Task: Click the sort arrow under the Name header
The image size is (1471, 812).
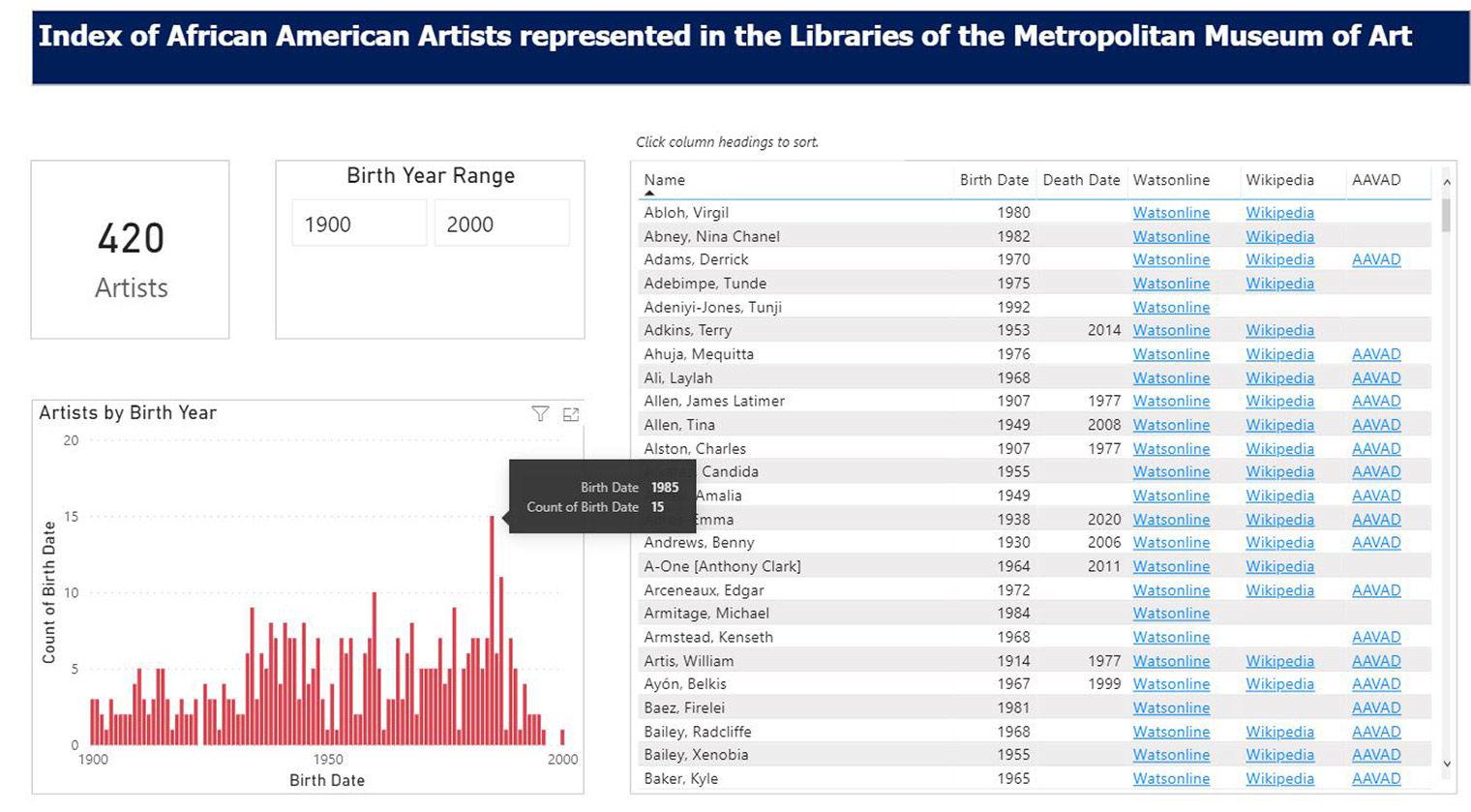Action: 650,194
